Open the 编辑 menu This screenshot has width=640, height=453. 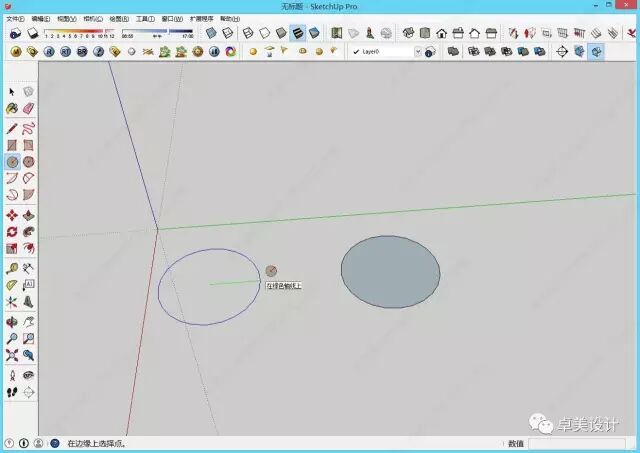pos(41,19)
